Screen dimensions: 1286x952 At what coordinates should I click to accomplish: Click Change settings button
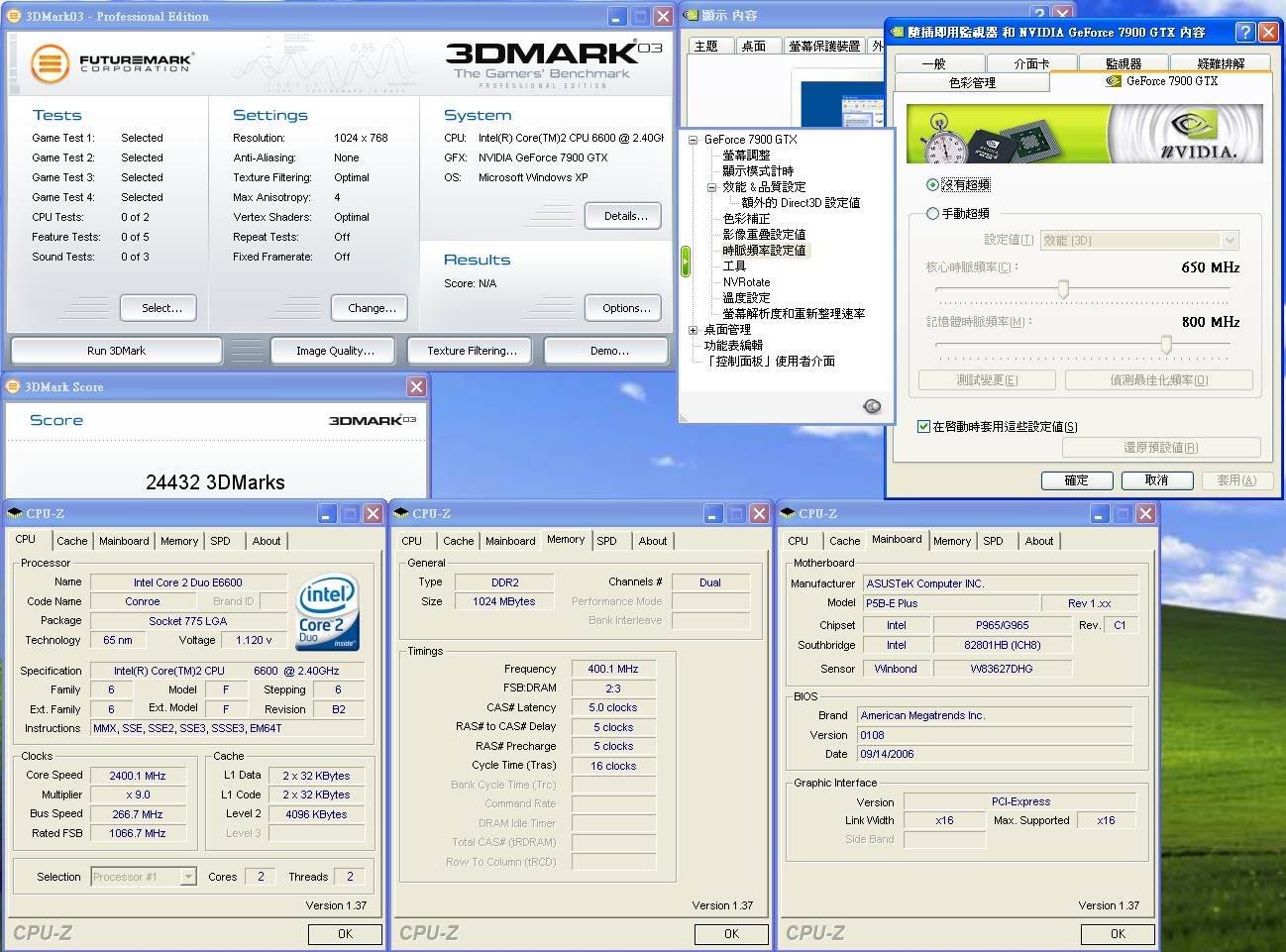point(372,308)
